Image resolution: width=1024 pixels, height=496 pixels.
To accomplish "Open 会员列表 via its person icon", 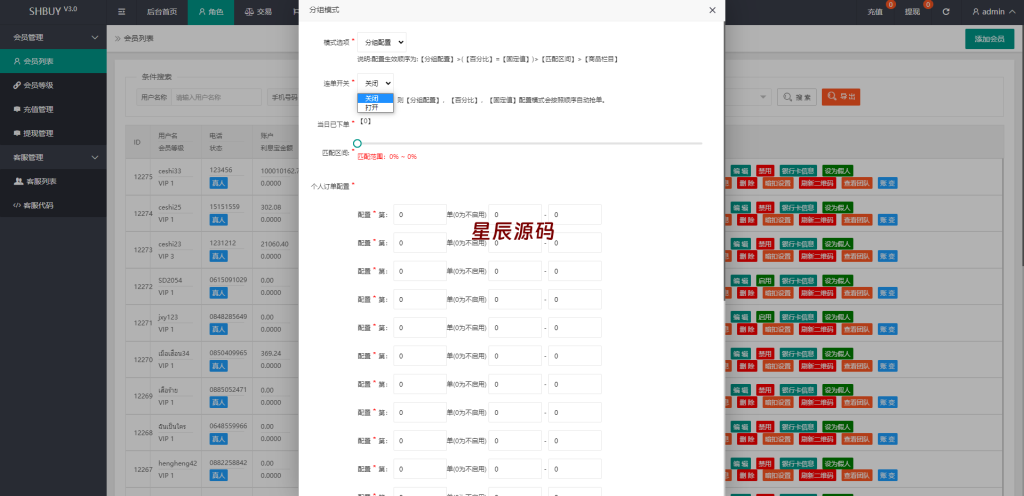I will [17, 61].
